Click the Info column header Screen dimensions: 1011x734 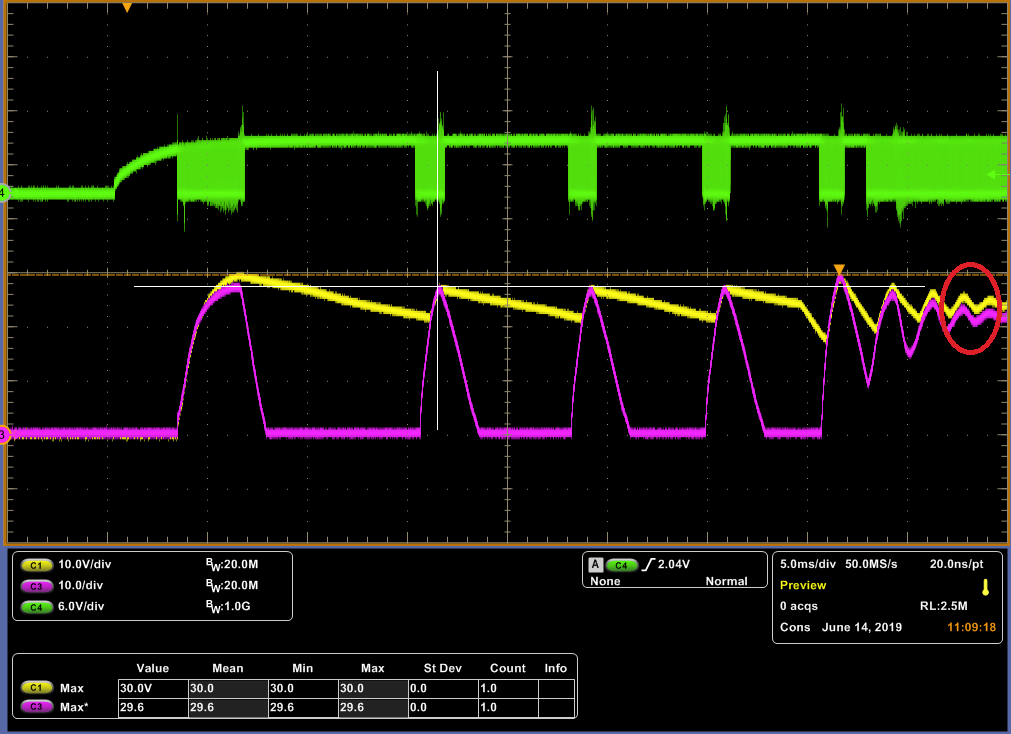555,668
